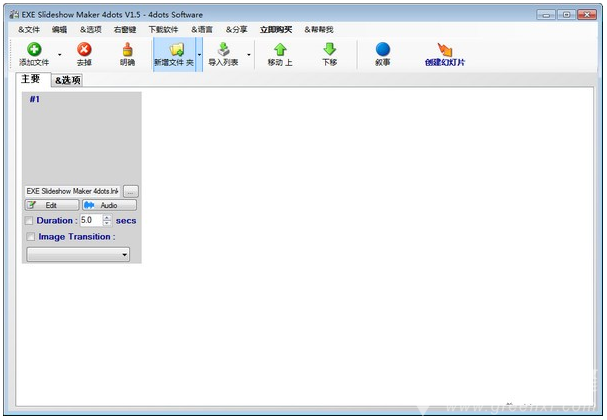Open the 文件 (File) menu
The height and width of the screenshot is (420, 607).
pyautogui.click(x=29, y=29)
